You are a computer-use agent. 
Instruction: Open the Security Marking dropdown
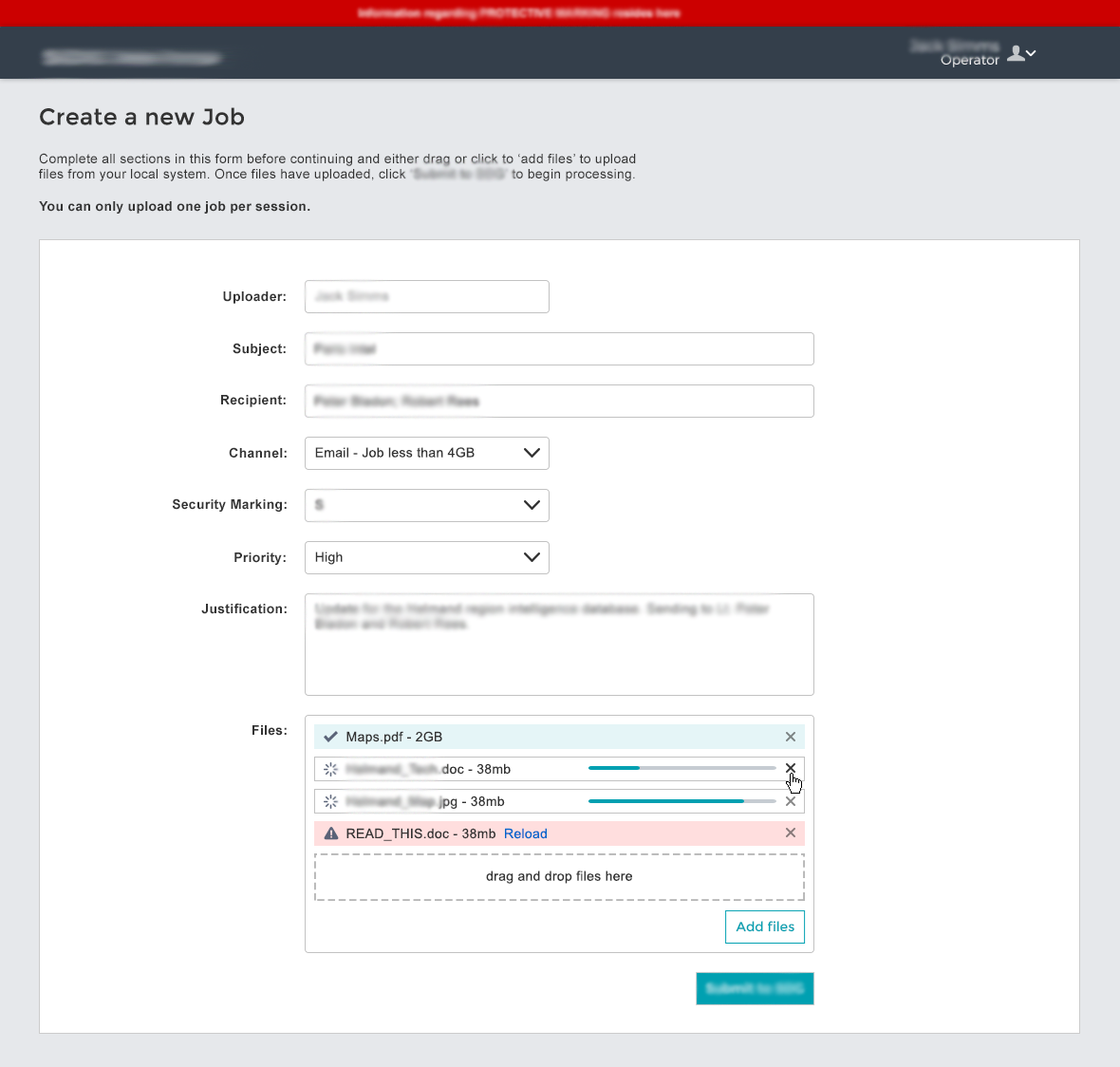(x=426, y=505)
